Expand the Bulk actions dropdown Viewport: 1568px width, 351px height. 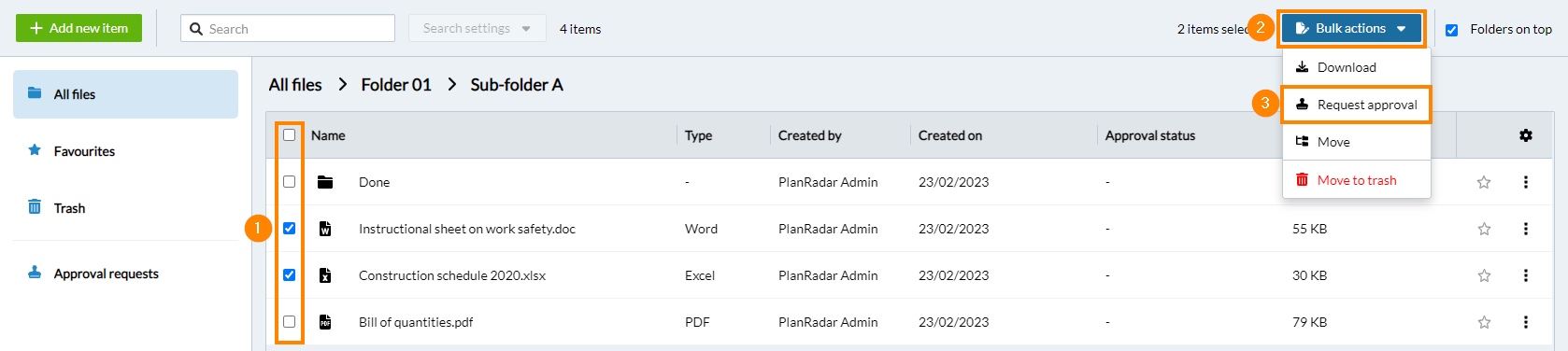(1351, 29)
